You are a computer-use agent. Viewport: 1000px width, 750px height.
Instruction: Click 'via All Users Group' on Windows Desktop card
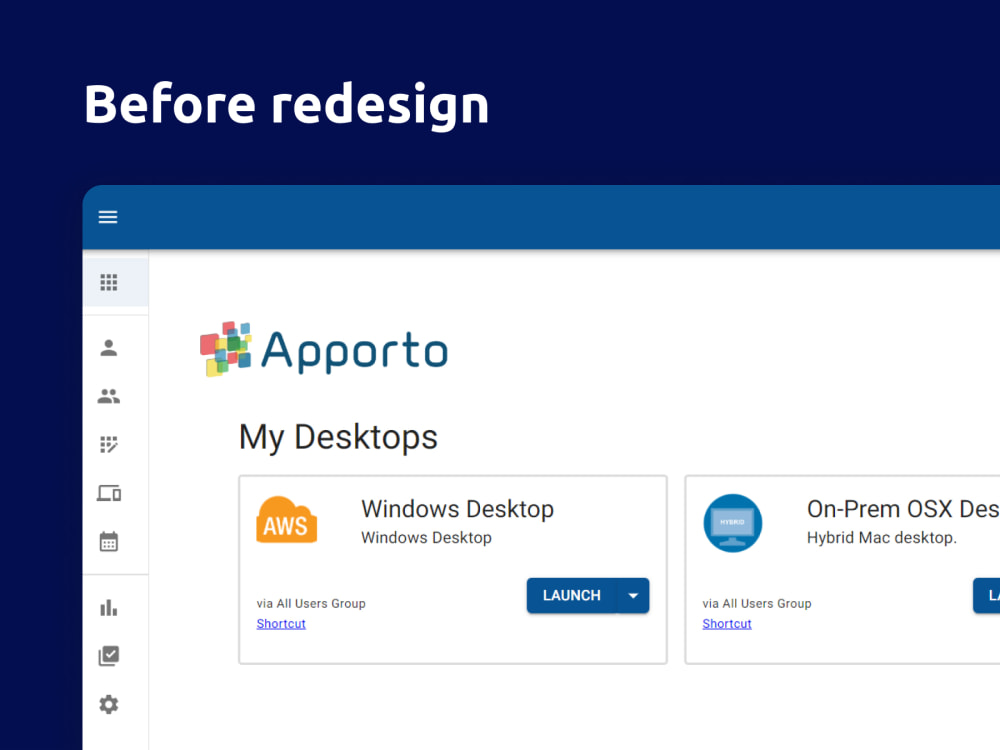(x=311, y=603)
